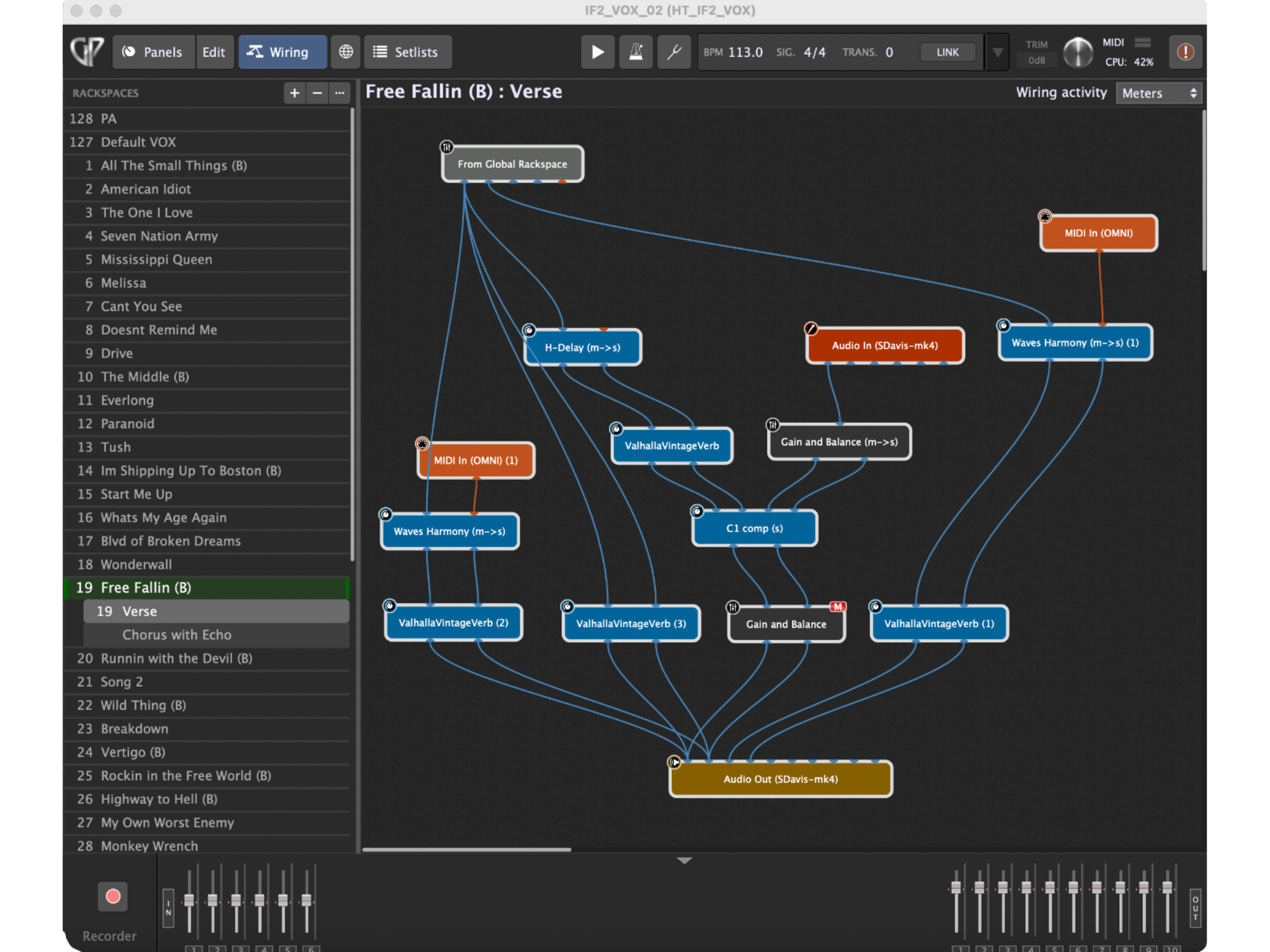The width and height of the screenshot is (1270, 952).
Task: Open the Panels view
Action: (153, 52)
